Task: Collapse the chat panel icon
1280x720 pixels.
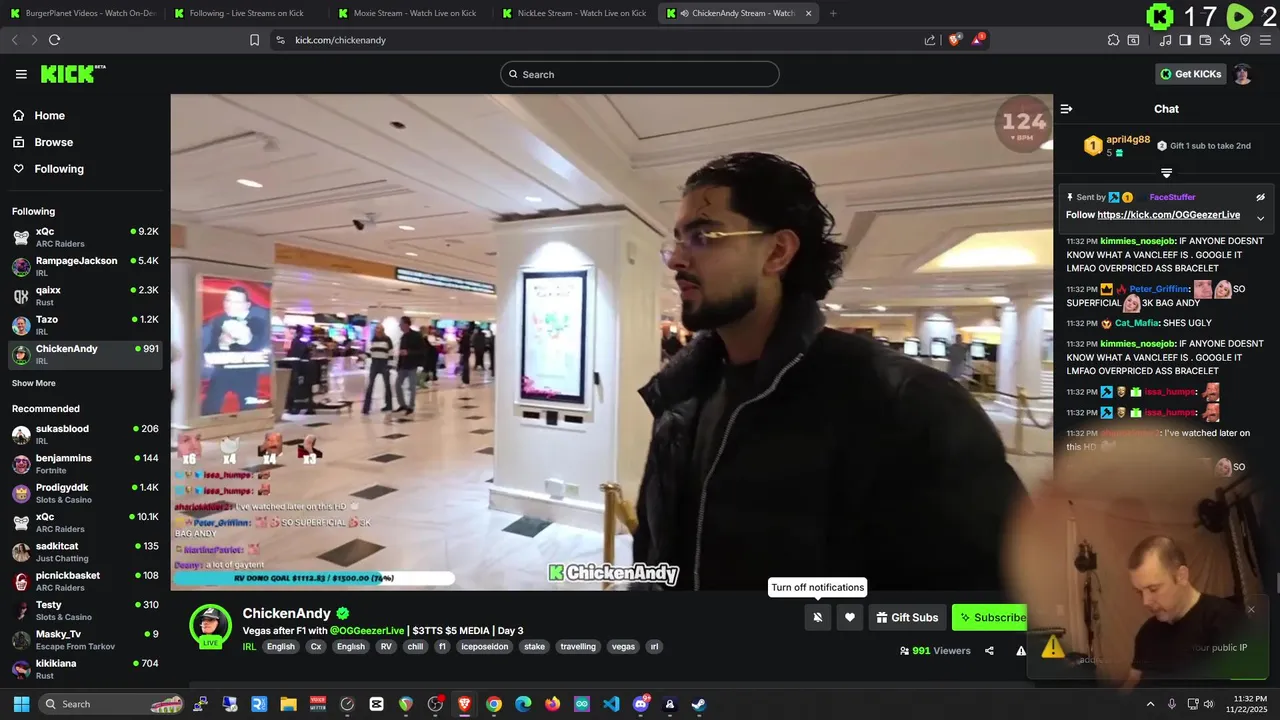Action: coord(1066,109)
